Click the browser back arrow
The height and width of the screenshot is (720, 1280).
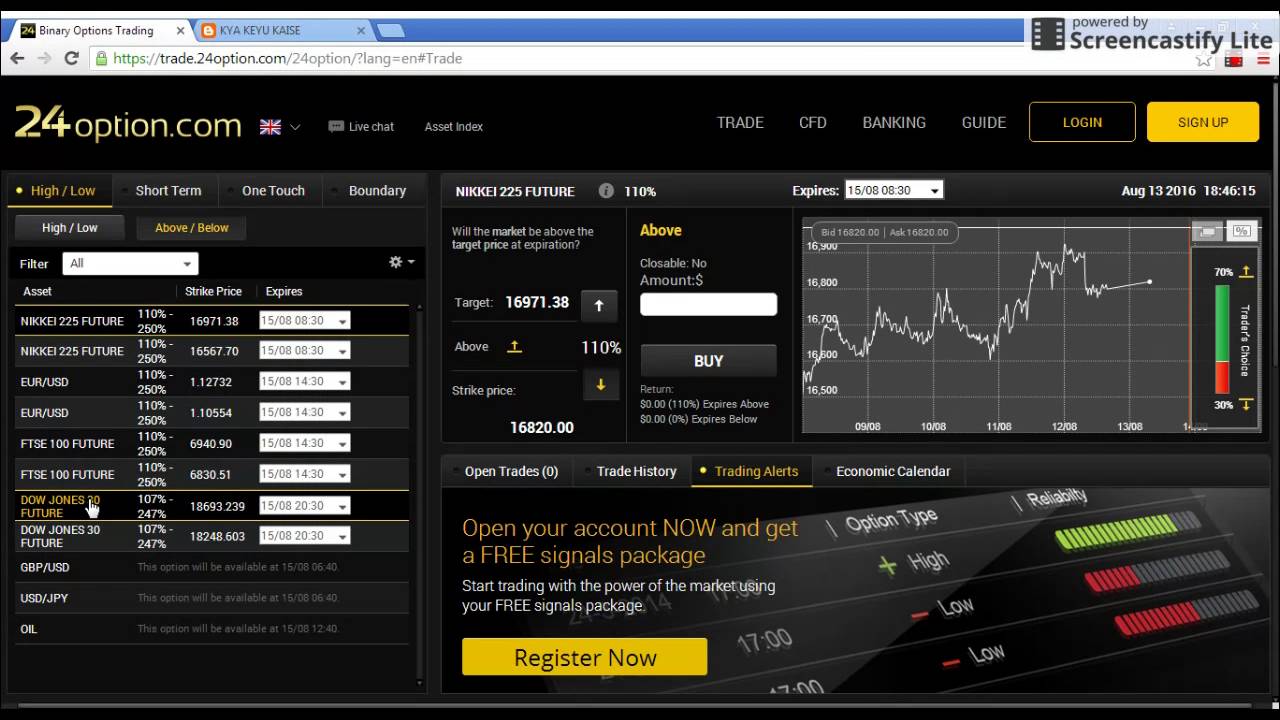coord(17,58)
